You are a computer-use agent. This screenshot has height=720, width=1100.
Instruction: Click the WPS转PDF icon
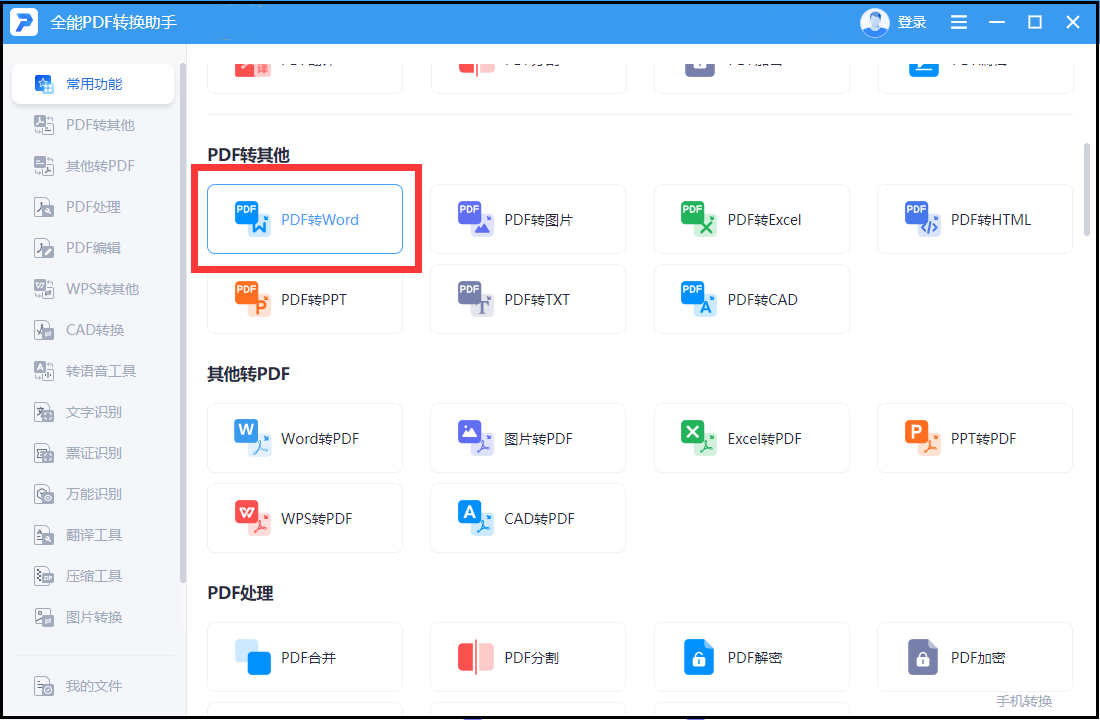pyautogui.click(x=253, y=517)
